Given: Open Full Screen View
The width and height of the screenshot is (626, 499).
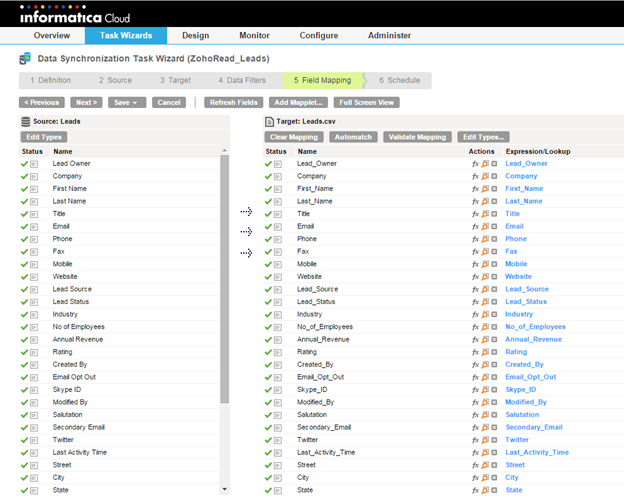Looking at the screenshot, I should (366, 103).
